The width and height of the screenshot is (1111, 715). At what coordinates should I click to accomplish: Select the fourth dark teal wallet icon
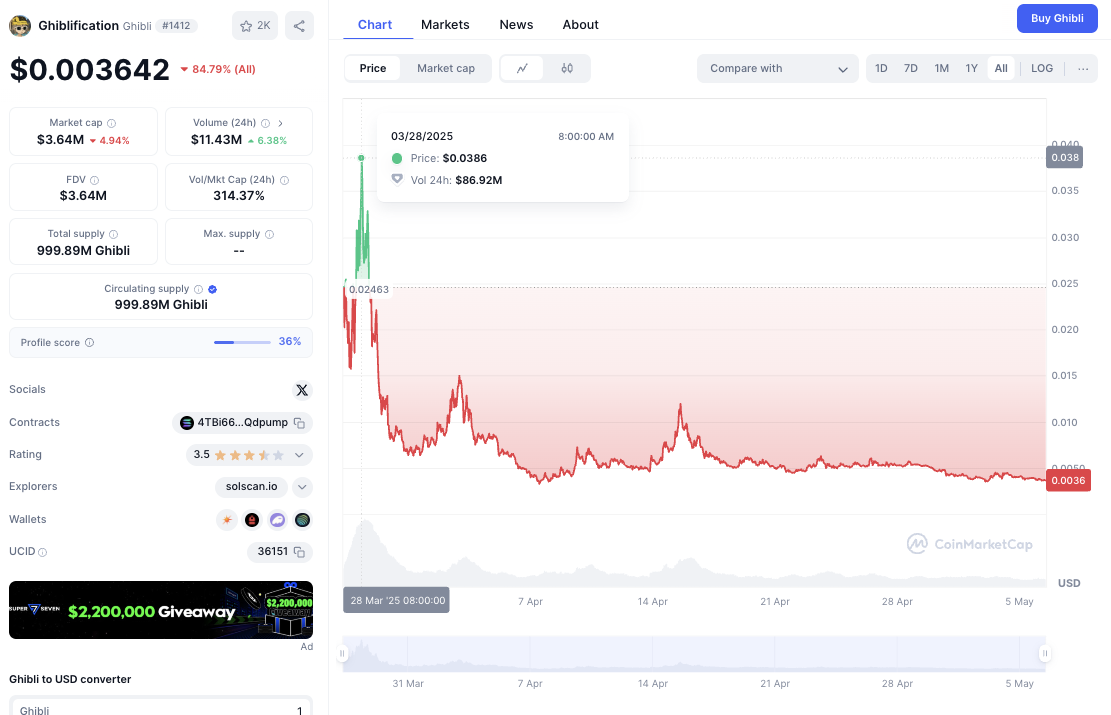click(x=303, y=520)
